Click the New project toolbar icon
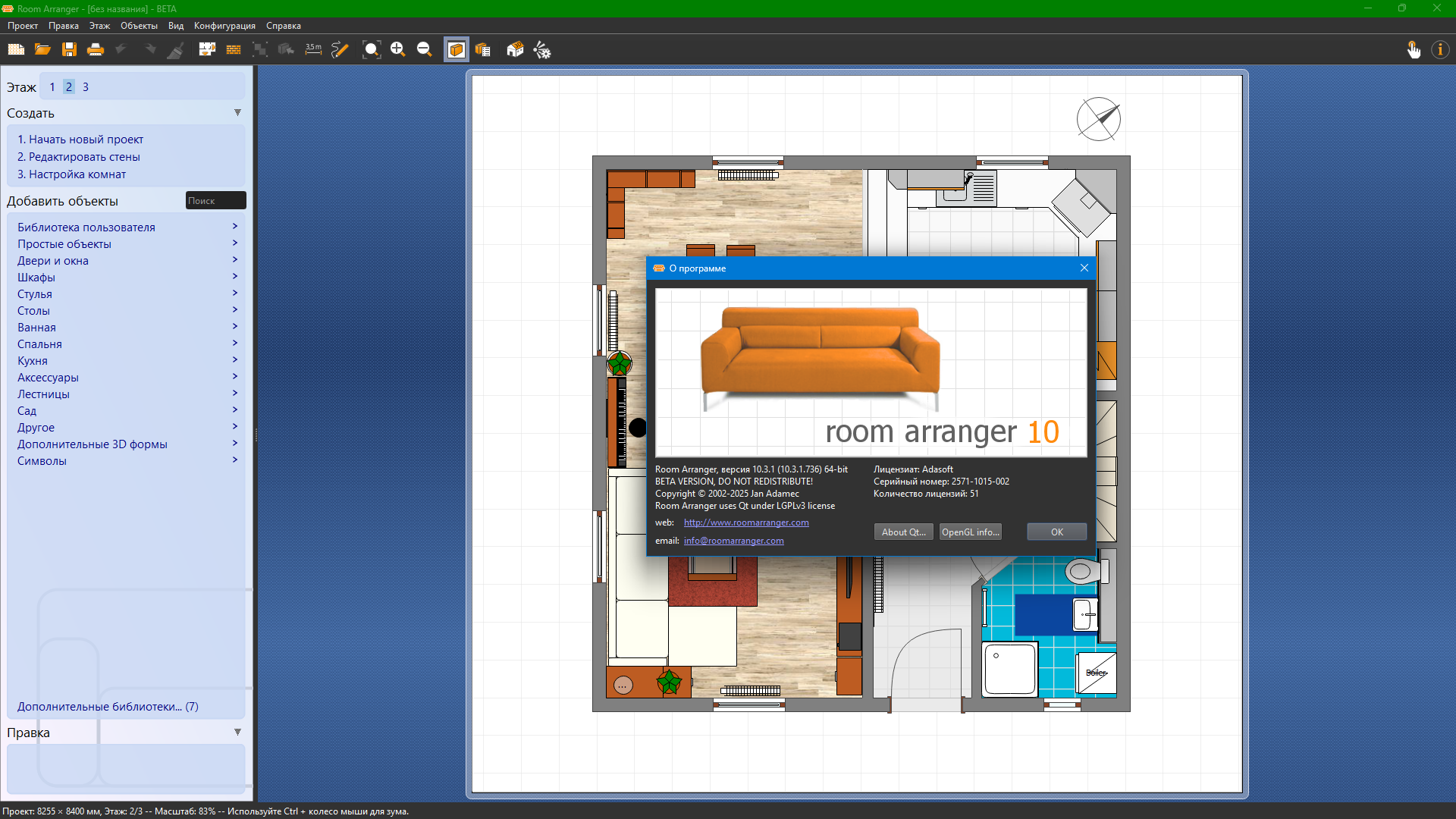 click(x=16, y=50)
